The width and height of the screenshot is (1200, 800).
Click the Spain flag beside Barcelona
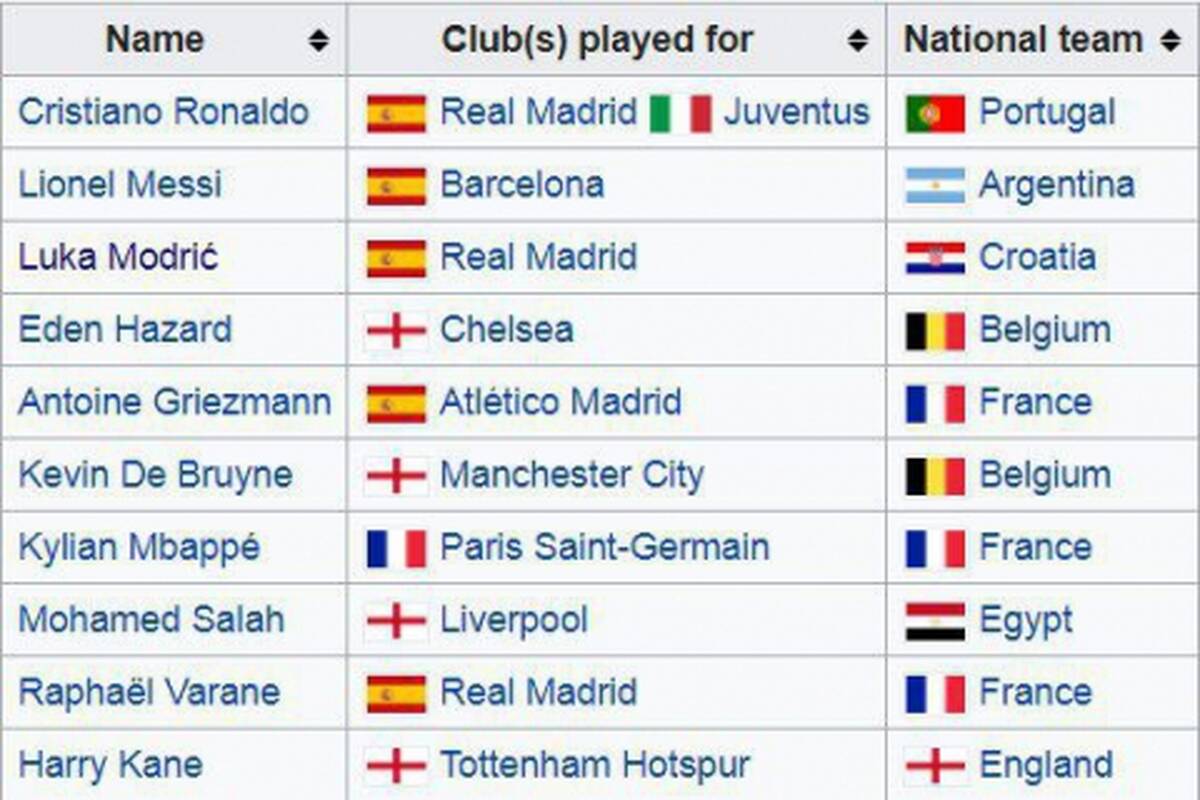[396, 186]
